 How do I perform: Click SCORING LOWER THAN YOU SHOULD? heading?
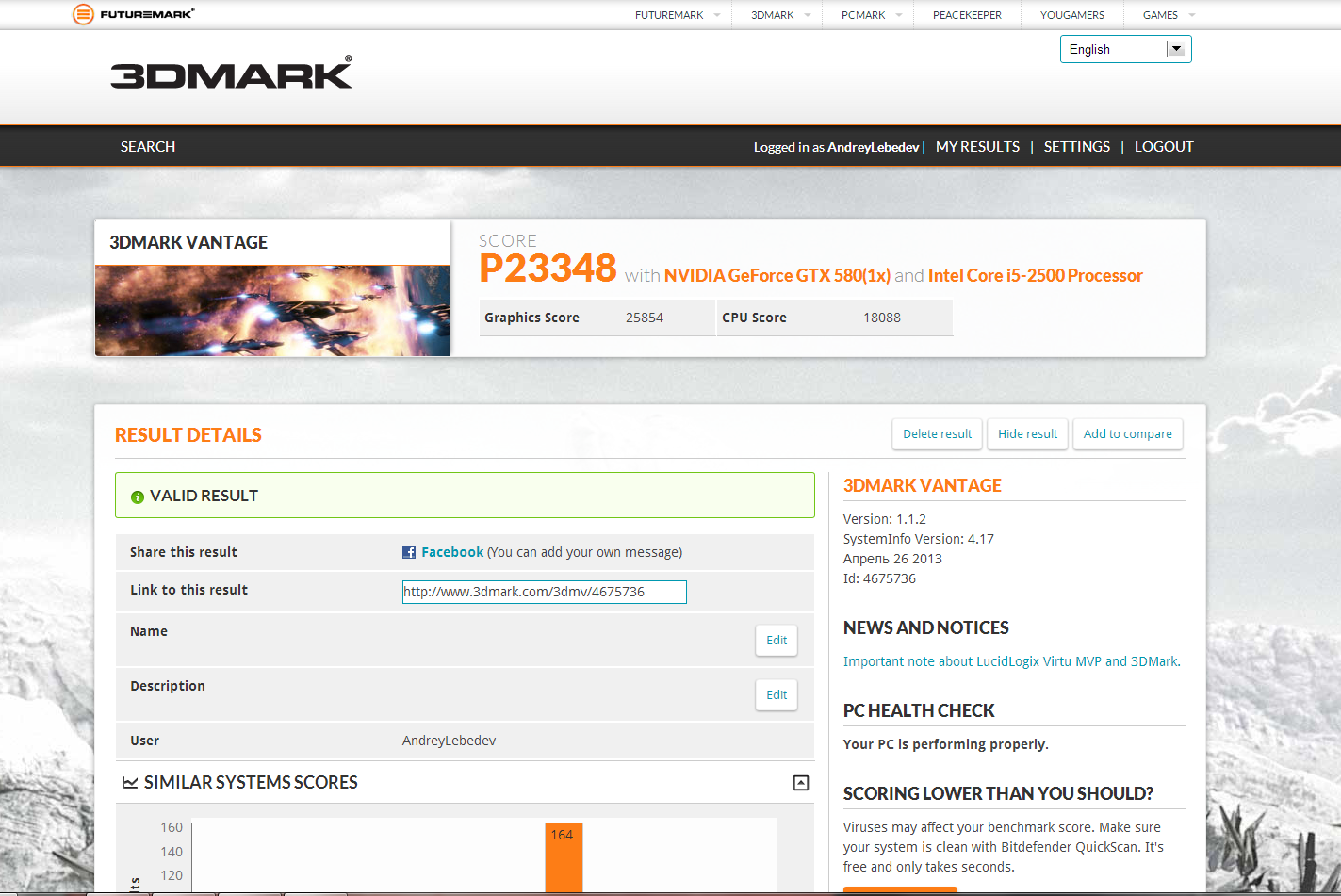pyautogui.click(x=998, y=793)
